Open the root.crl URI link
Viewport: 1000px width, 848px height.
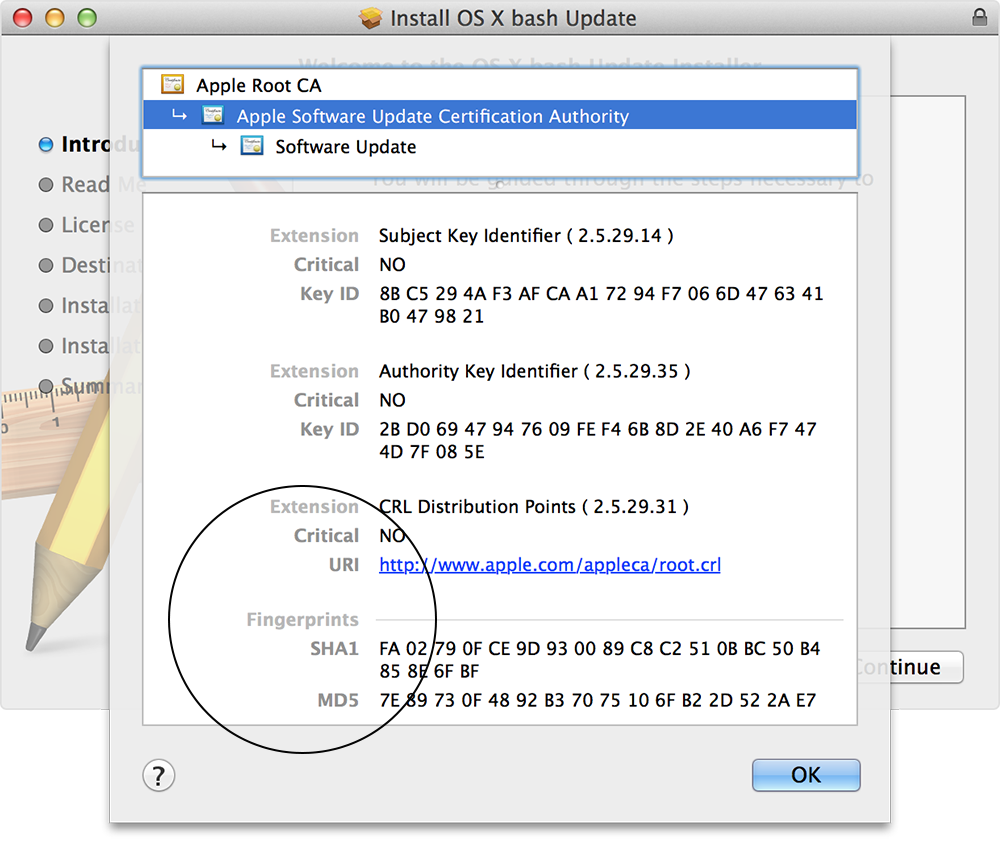tap(550, 565)
